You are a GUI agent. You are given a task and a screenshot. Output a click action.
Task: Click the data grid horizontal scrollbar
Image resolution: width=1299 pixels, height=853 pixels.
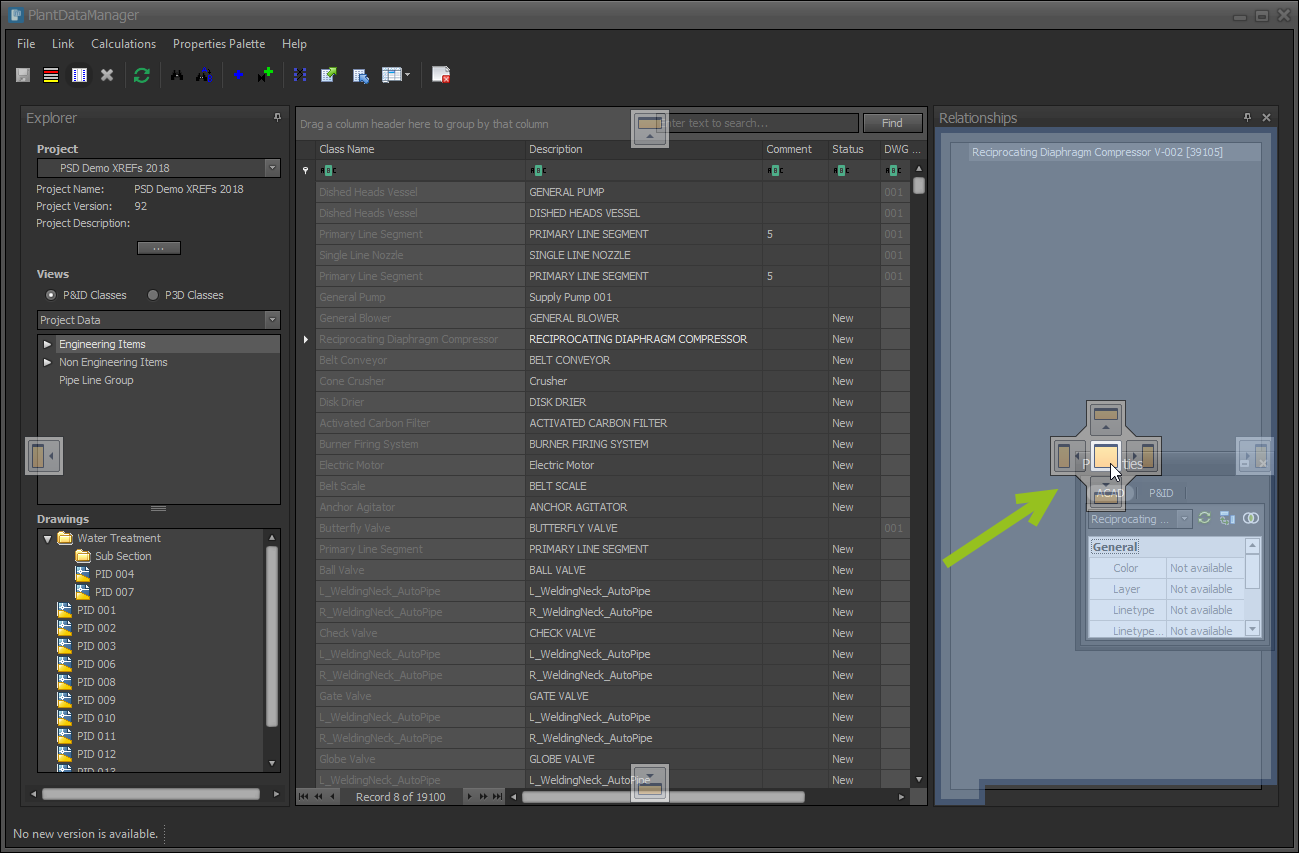pyautogui.click(x=663, y=797)
